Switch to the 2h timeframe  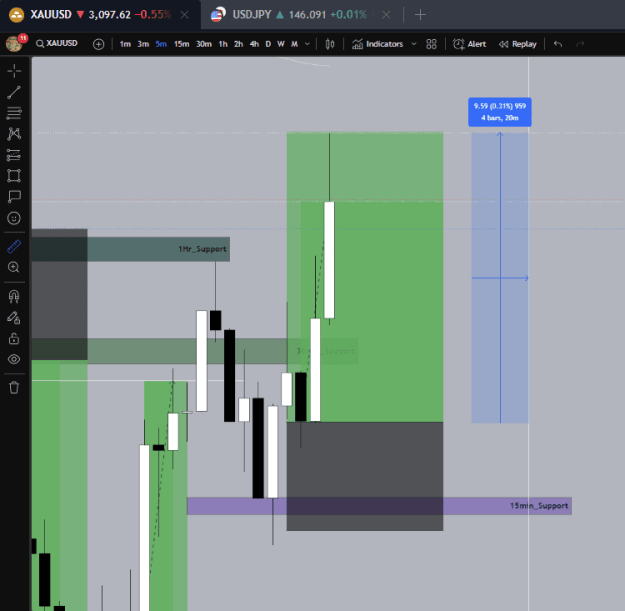tap(238, 44)
